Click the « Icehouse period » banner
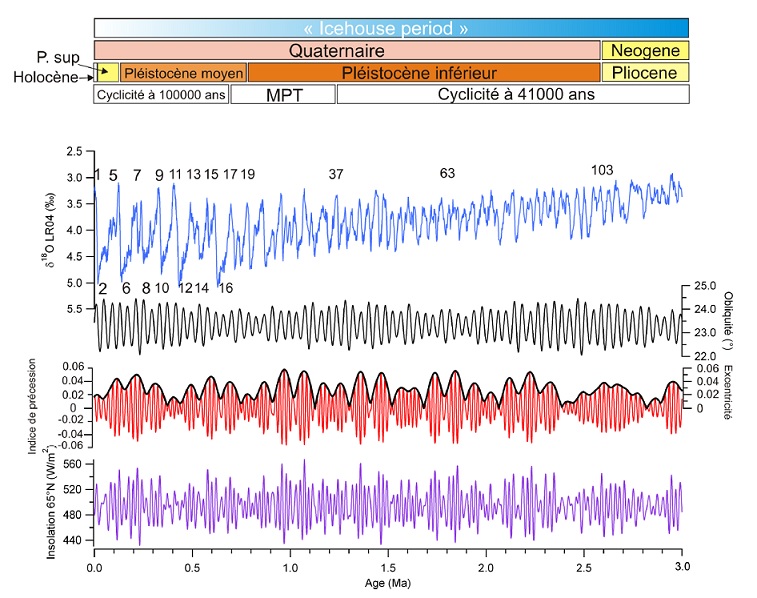The width and height of the screenshot is (757, 598). [391, 28]
